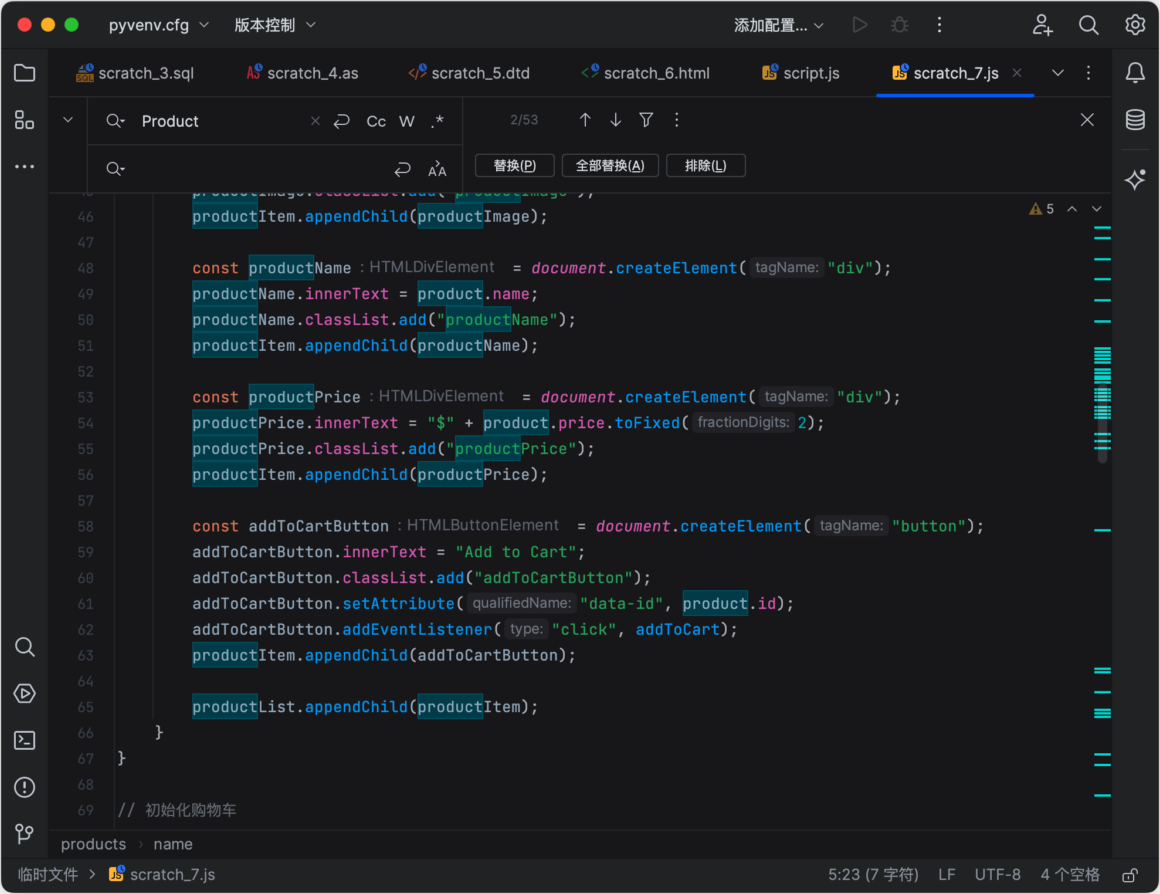1160x894 pixels.
Task: Open the 添加配置 run configuration dropdown
Action: tap(778, 25)
